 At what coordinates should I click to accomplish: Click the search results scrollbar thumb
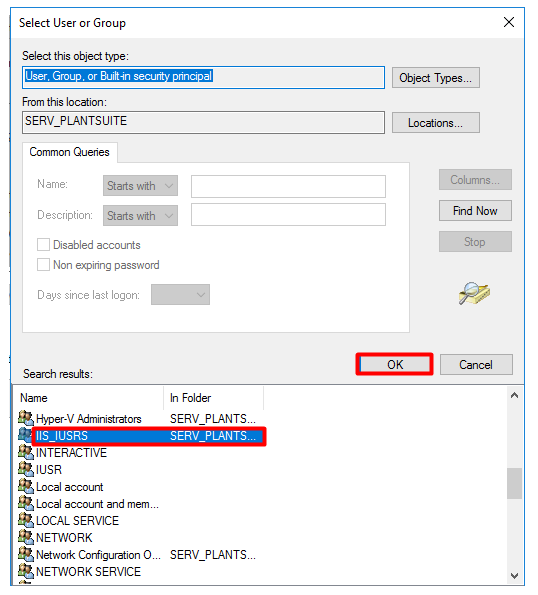(514, 483)
